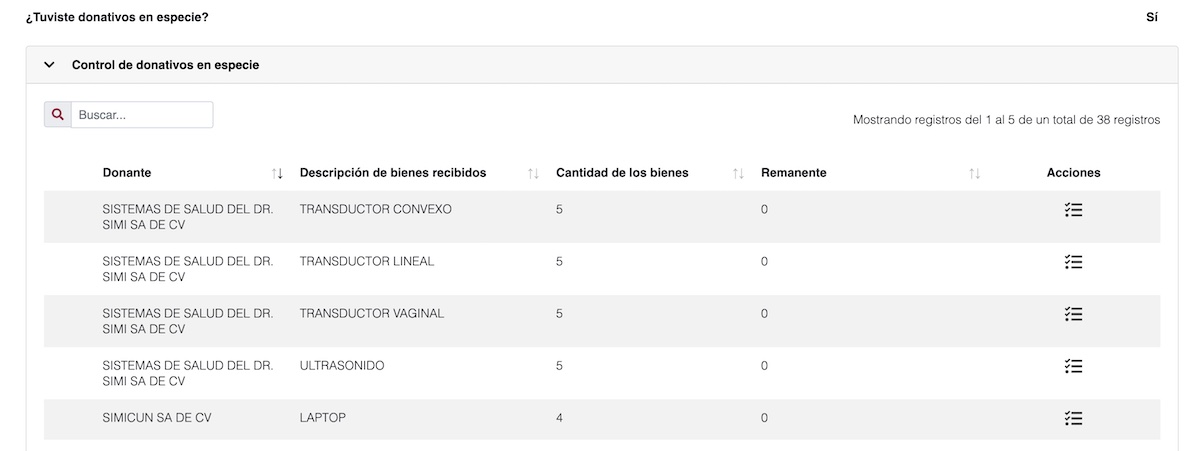The width and height of the screenshot is (1200, 451).
Task: Select the ULTRASONIDO description cell
Action: [341, 366]
